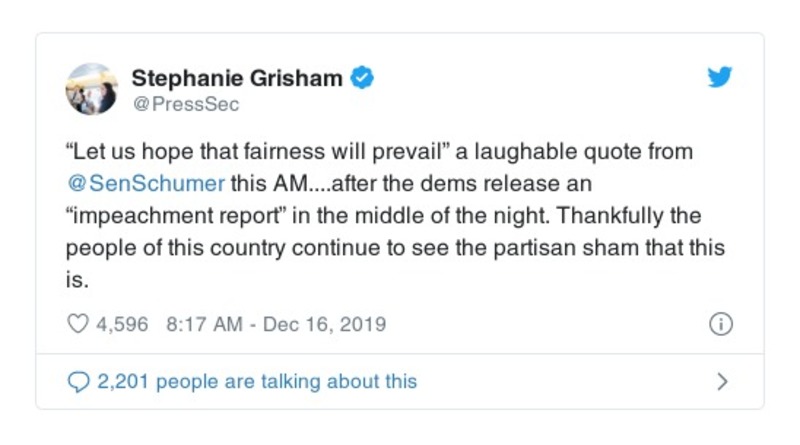This screenshot has height=445, width=800.
Task: Open "2,201 people are talking about this"
Action: click(x=256, y=381)
